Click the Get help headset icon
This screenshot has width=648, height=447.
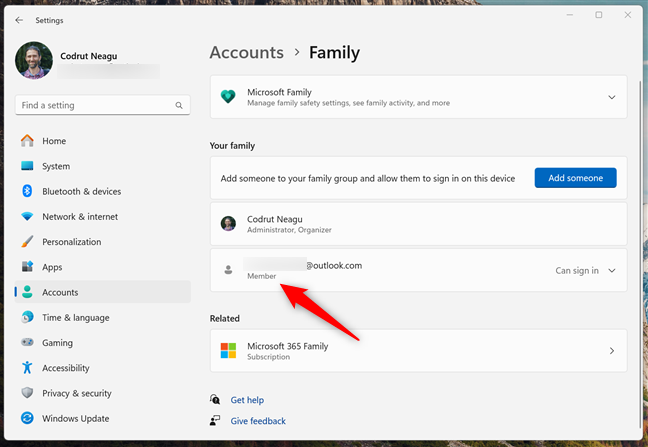click(x=215, y=399)
